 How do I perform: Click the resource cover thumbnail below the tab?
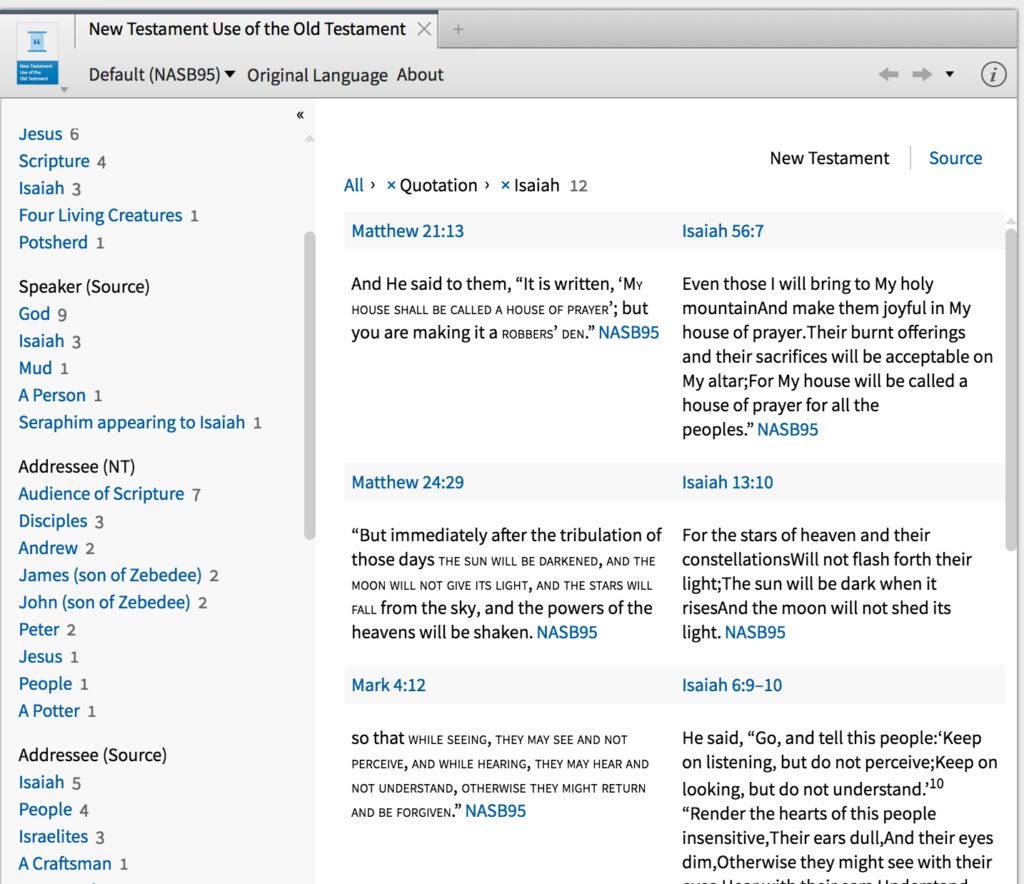37,52
